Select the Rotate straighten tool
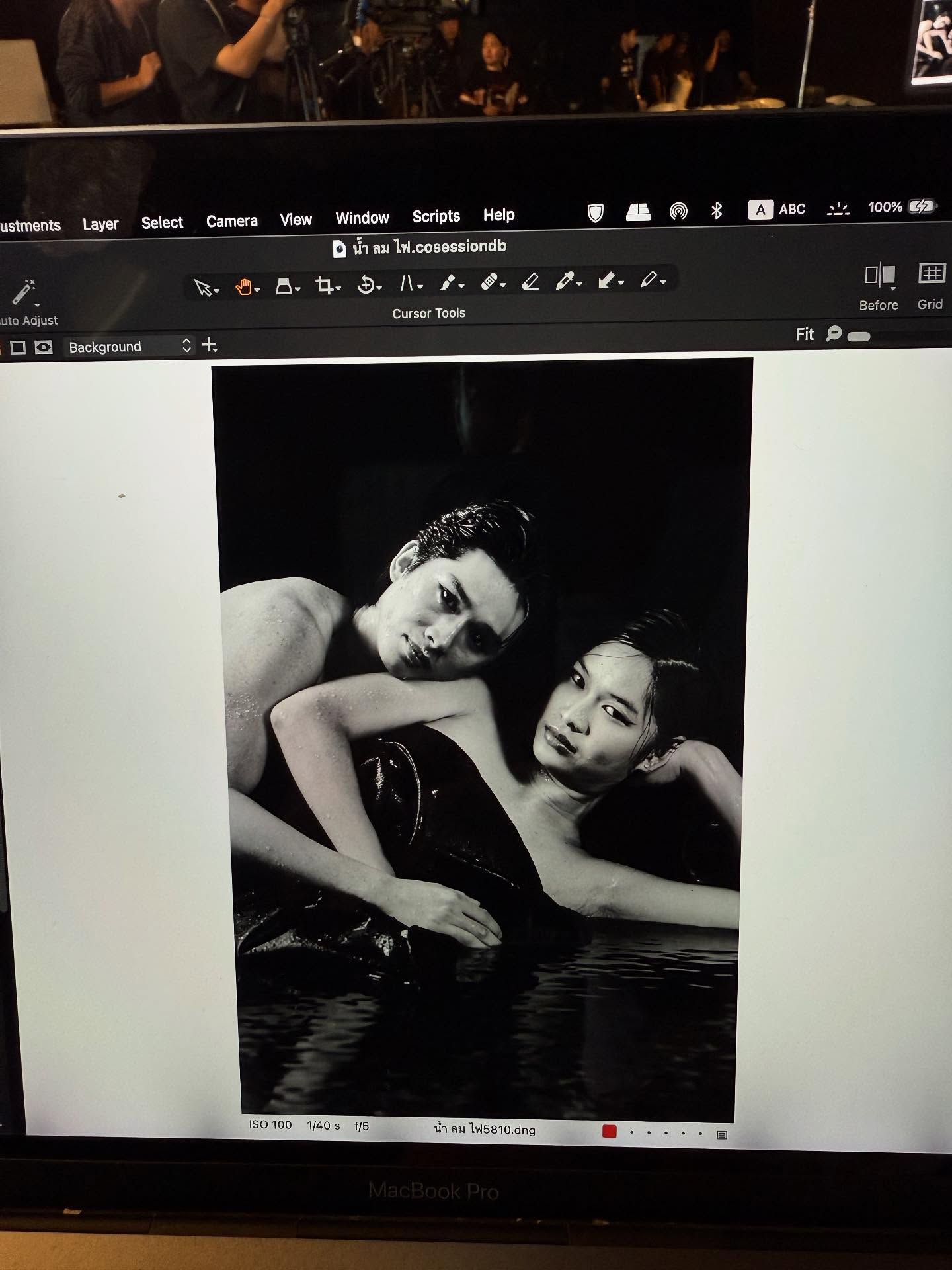 366,285
